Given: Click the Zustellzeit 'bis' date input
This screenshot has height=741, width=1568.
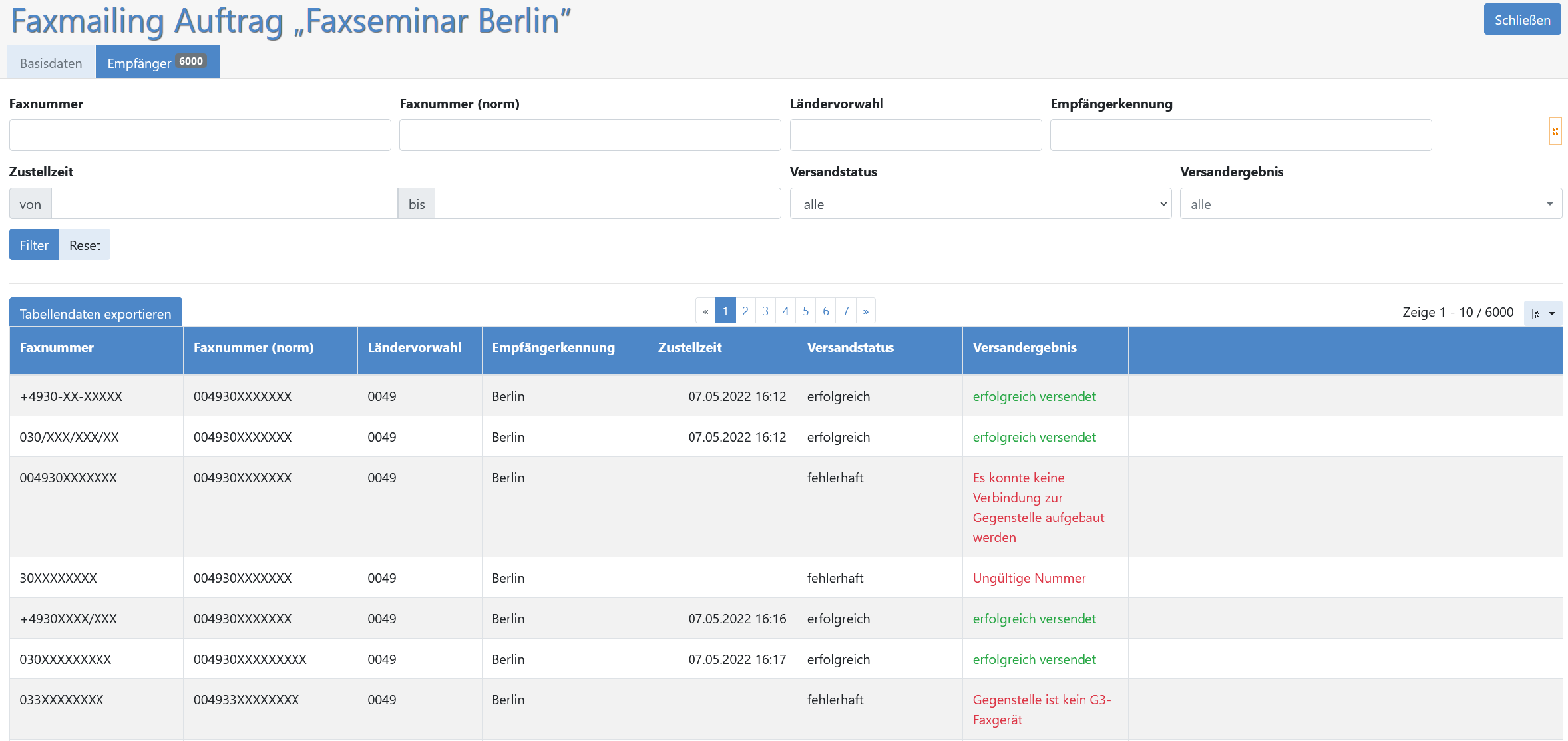Looking at the screenshot, I should pyautogui.click(x=608, y=204).
